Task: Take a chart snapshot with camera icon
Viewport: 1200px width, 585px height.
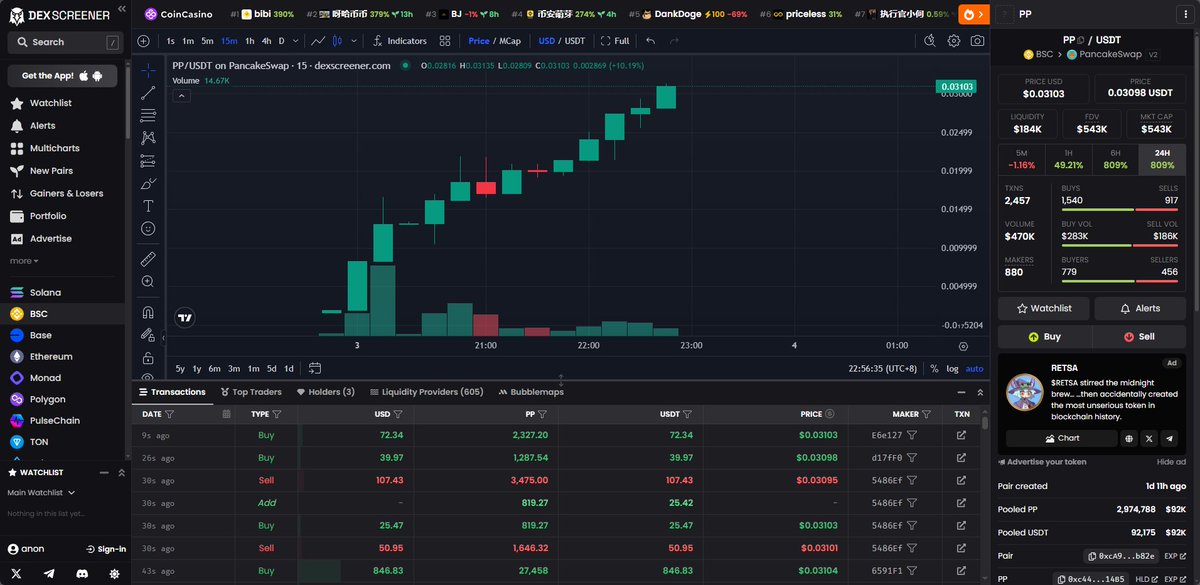Action: [x=977, y=41]
